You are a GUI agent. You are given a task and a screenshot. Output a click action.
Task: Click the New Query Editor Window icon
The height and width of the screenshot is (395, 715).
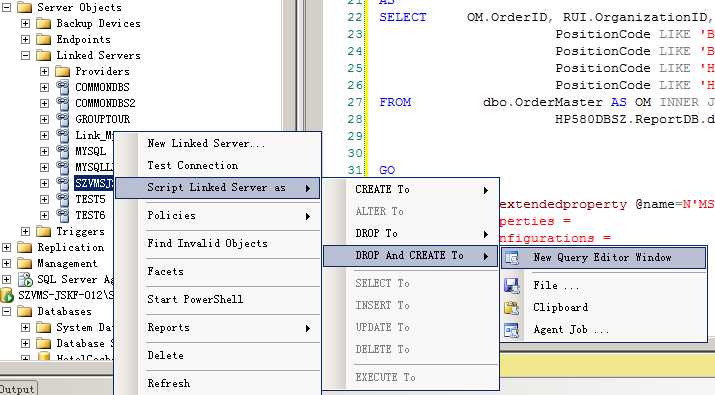click(512, 258)
